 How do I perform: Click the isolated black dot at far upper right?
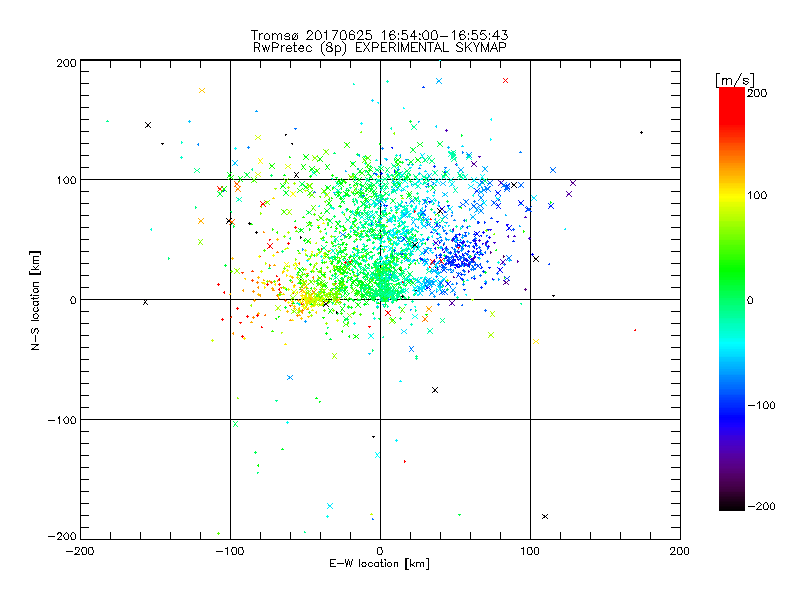(641, 133)
